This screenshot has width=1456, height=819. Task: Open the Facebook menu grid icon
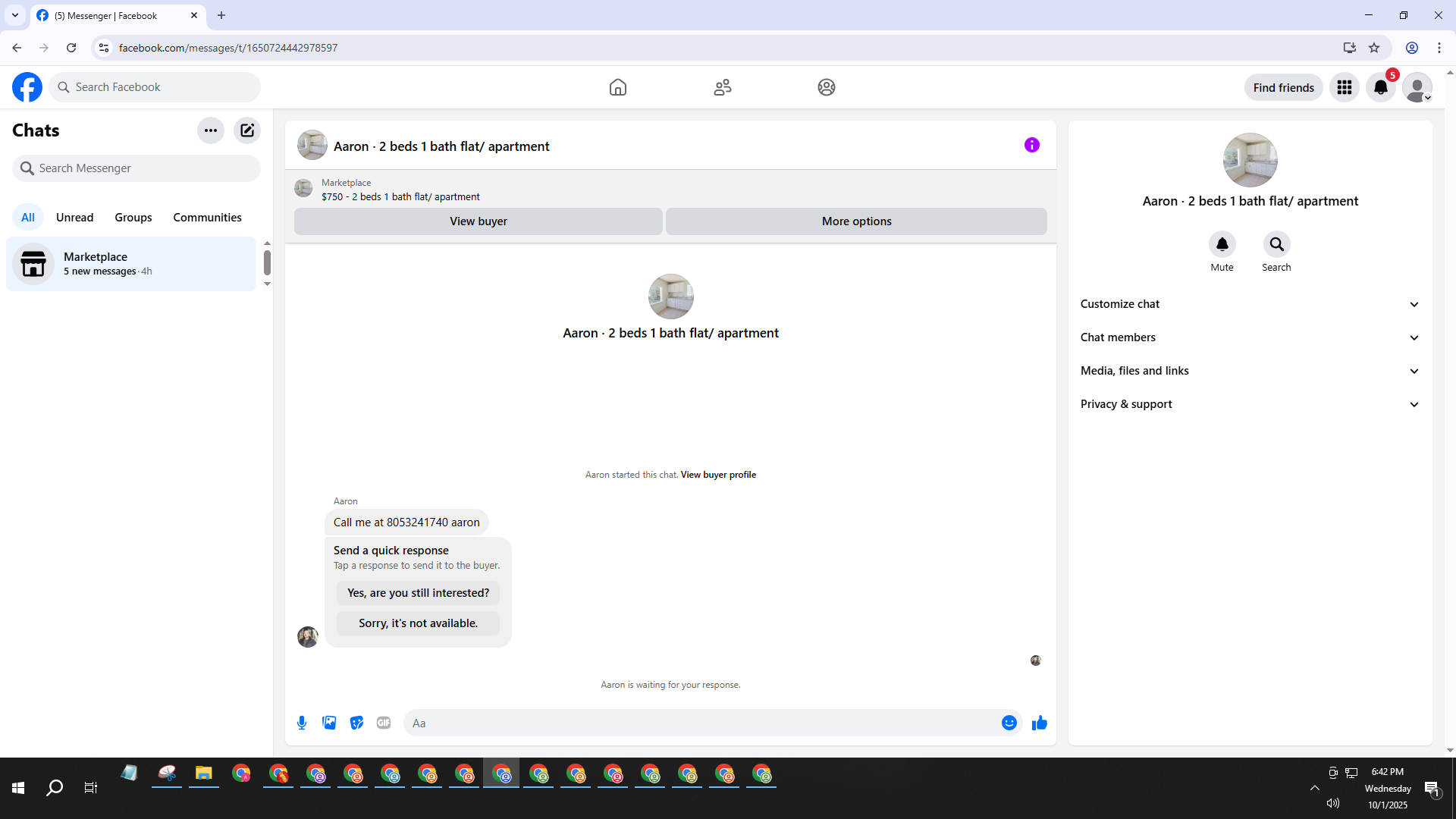point(1345,87)
